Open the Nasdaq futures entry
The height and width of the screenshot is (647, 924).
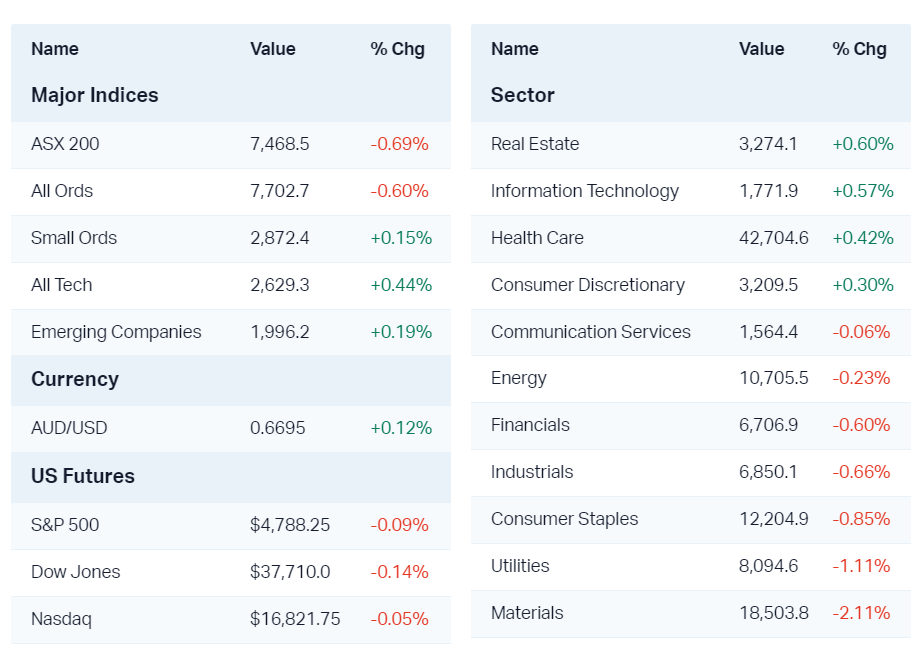tap(61, 619)
